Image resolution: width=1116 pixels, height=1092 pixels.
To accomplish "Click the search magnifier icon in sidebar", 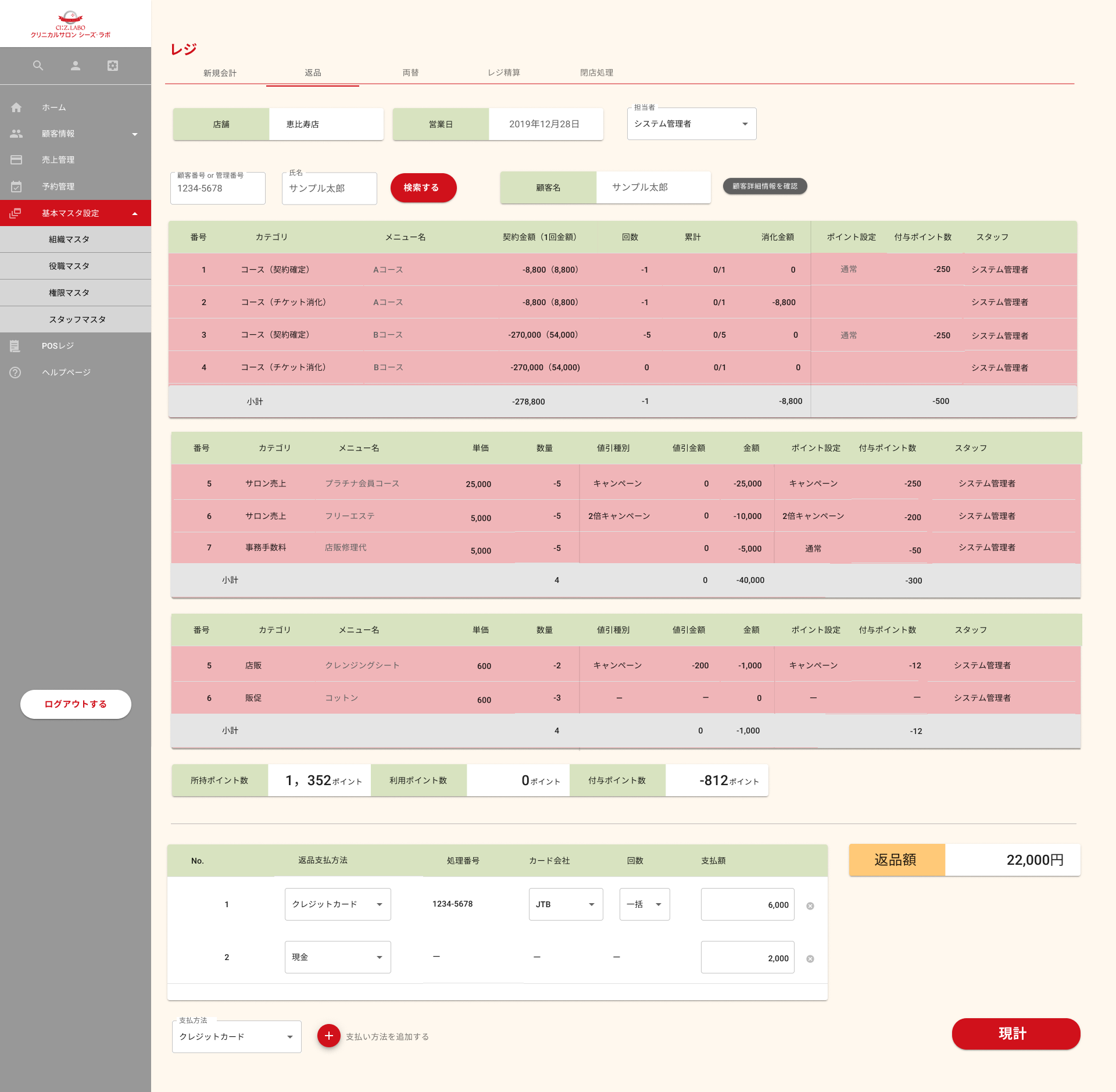I will pos(38,66).
